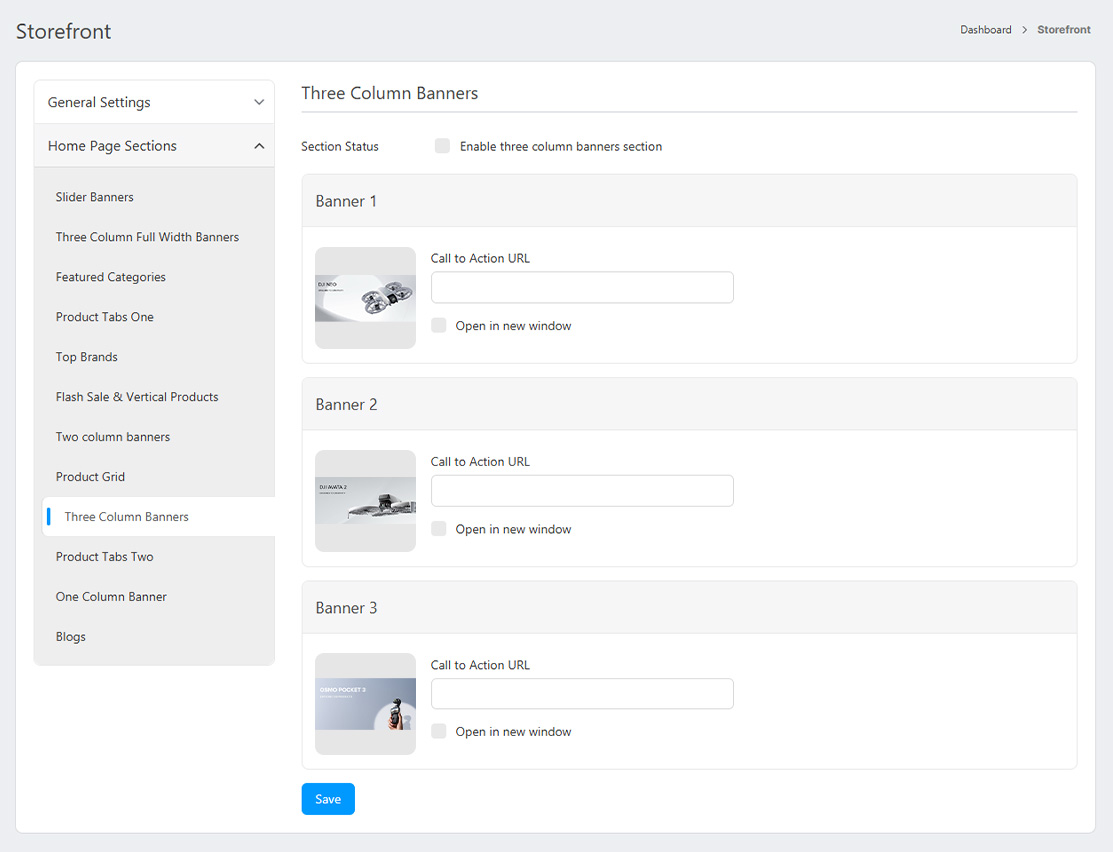Select Two column banners item

(x=113, y=437)
